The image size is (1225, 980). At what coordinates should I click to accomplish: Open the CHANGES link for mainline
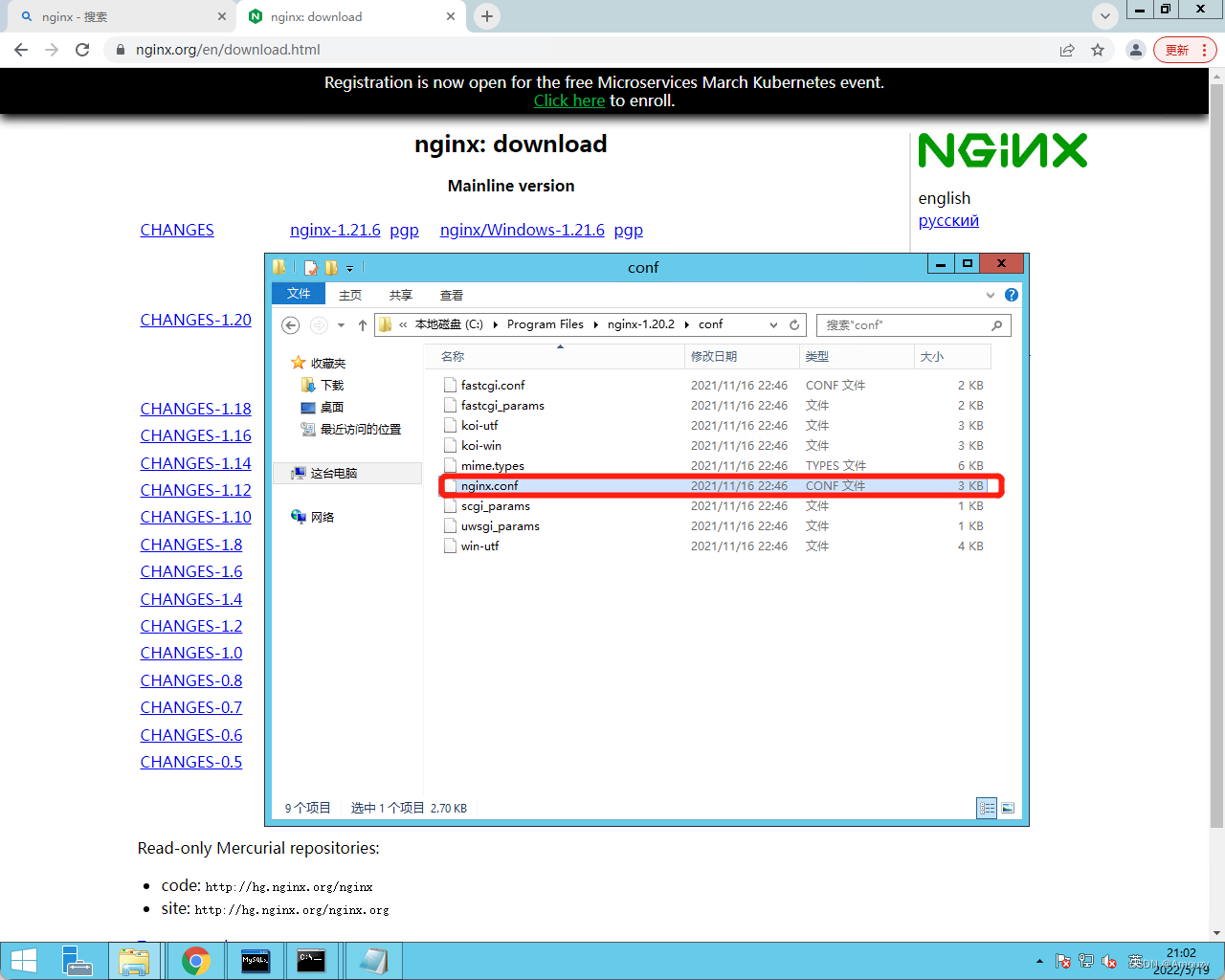click(177, 230)
